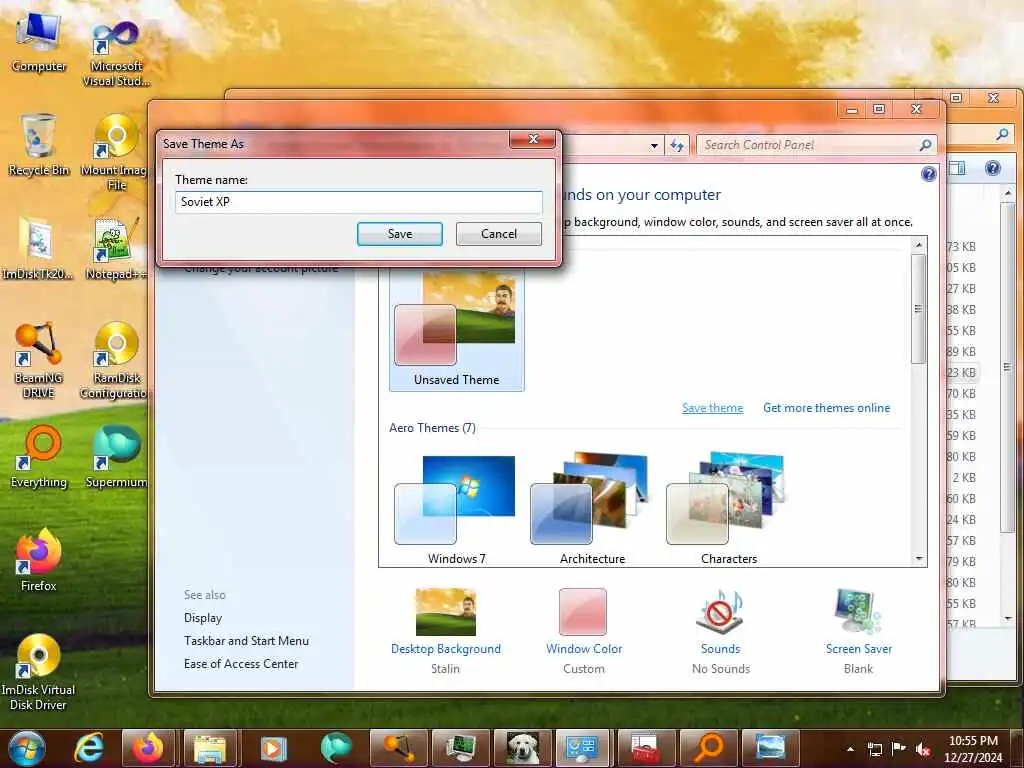Image resolution: width=1024 pixels, height=768 pixels.
Task: Open the Windows Start orb
Action: (27, 748)
